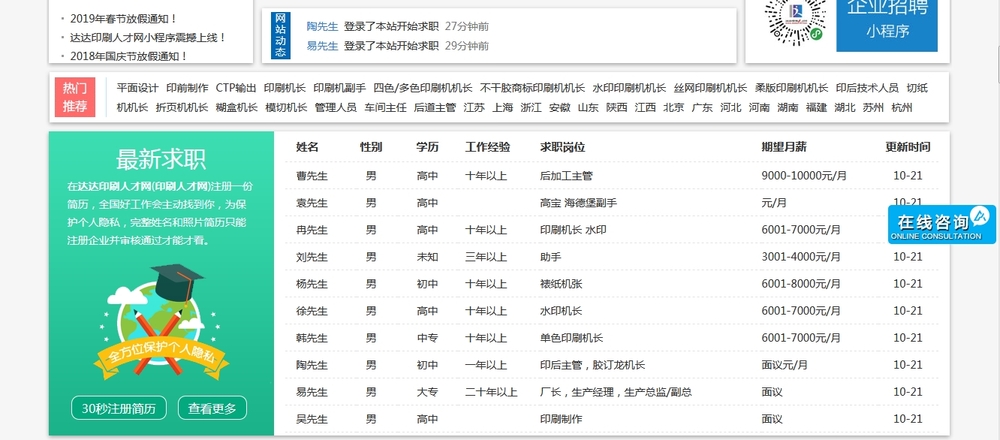Open the 企业招聘 小程序 blue banner

[x=886, y=26]
